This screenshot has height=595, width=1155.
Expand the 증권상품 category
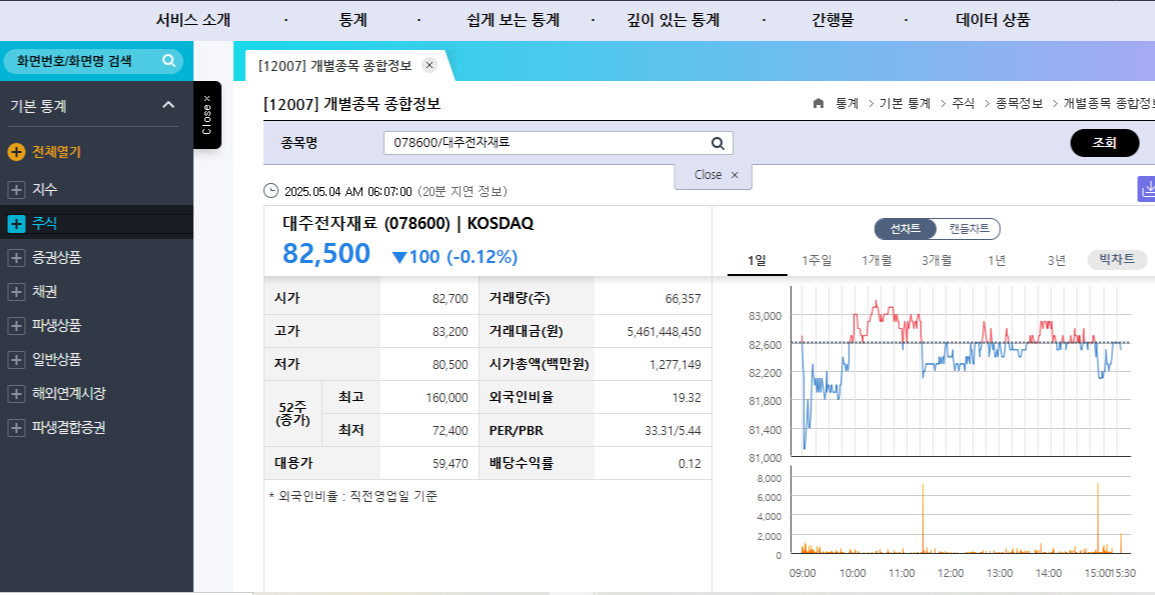[x=16, y=258]
